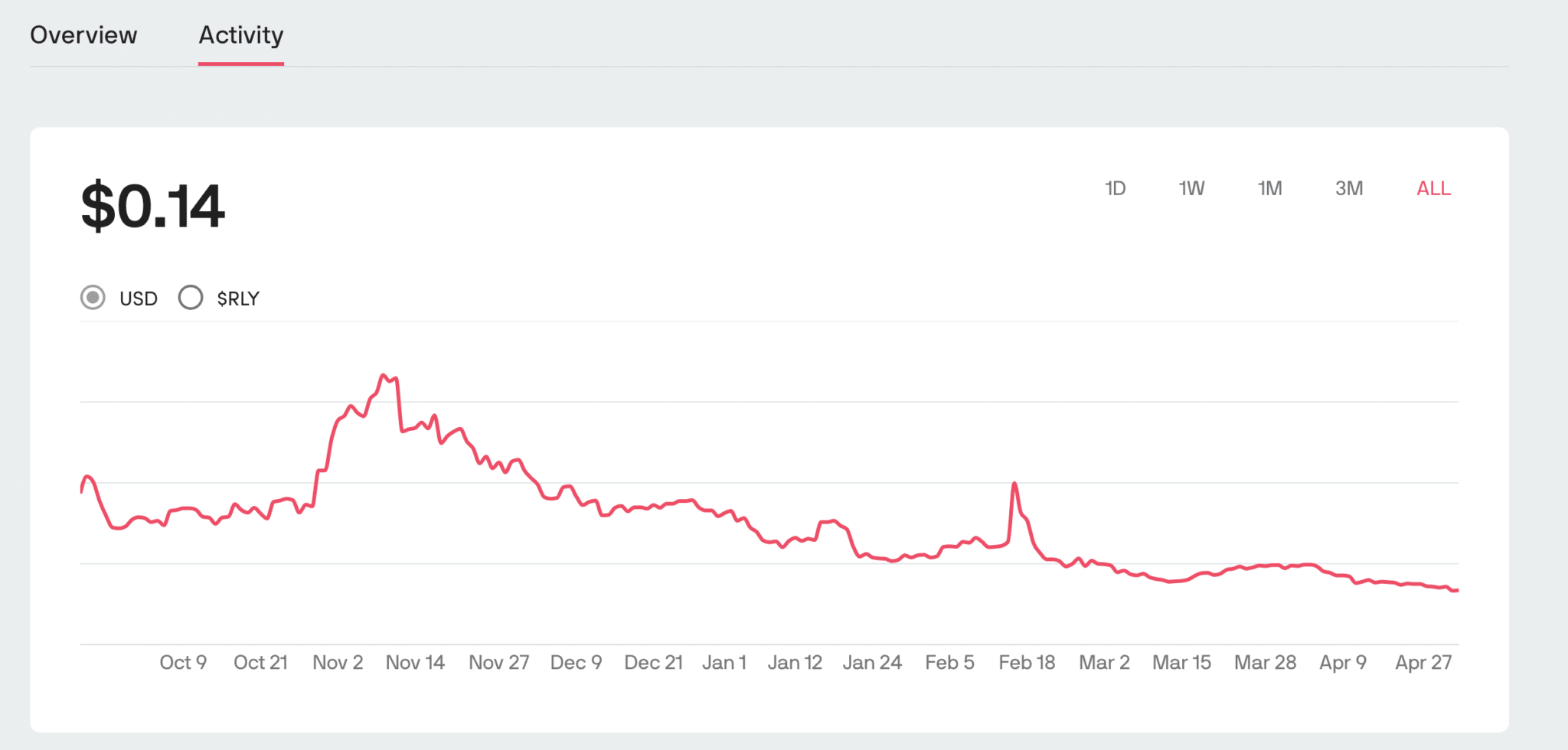The image size is (1568, 750).
Task: Click the Mar 15 date label
Action: (x=1181, y=663)
